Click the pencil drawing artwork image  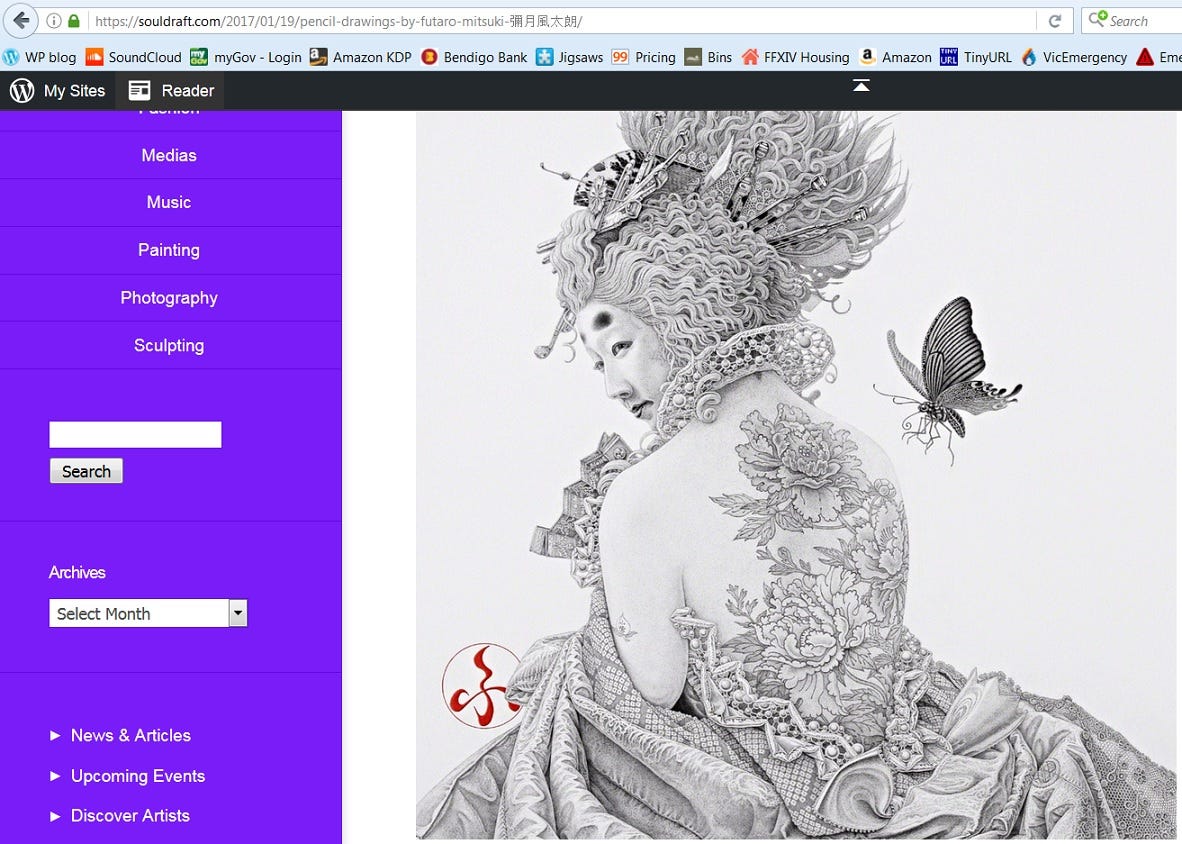796,475
